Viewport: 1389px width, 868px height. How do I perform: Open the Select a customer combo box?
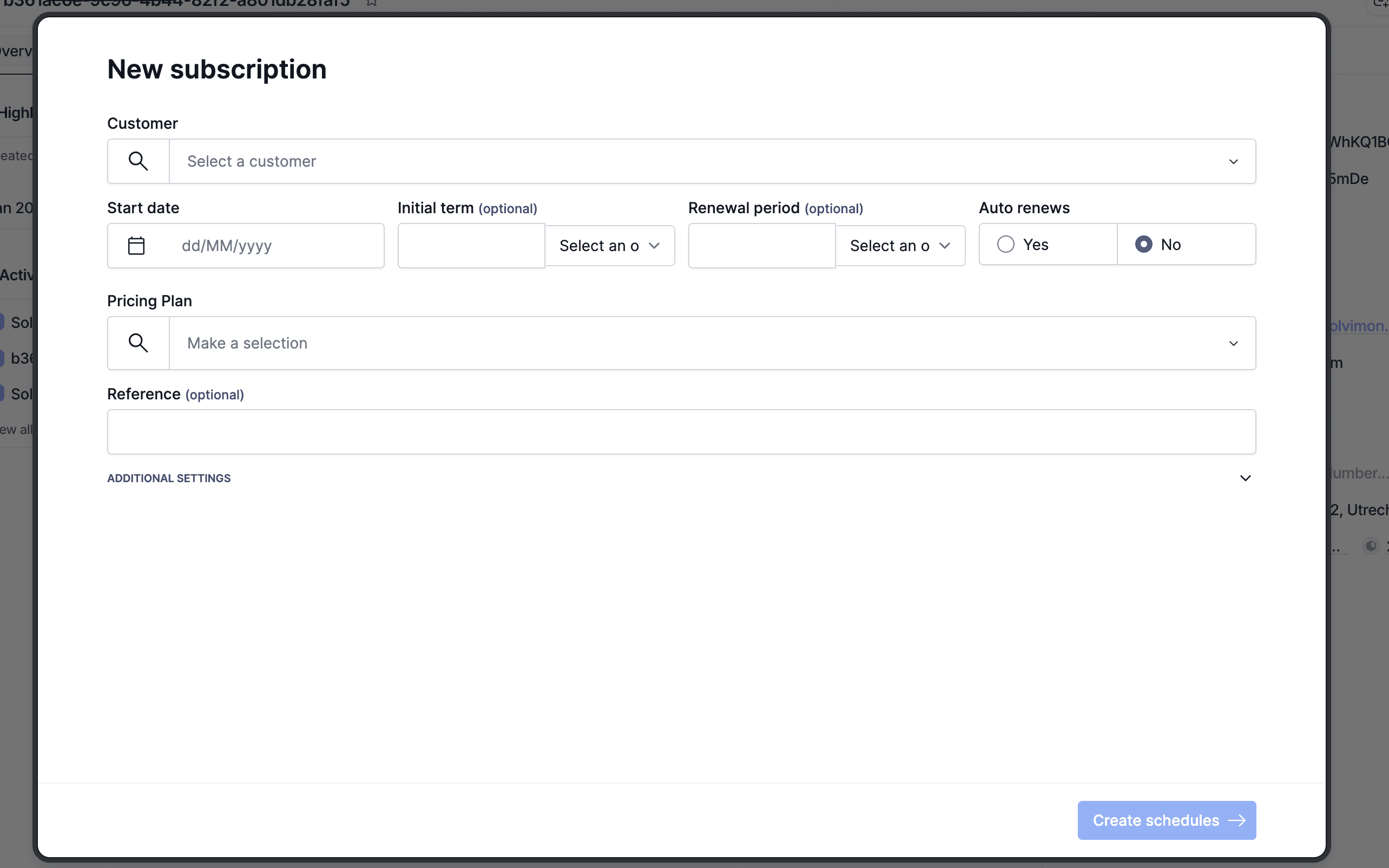pyautogui.click(x=689, y=161)
